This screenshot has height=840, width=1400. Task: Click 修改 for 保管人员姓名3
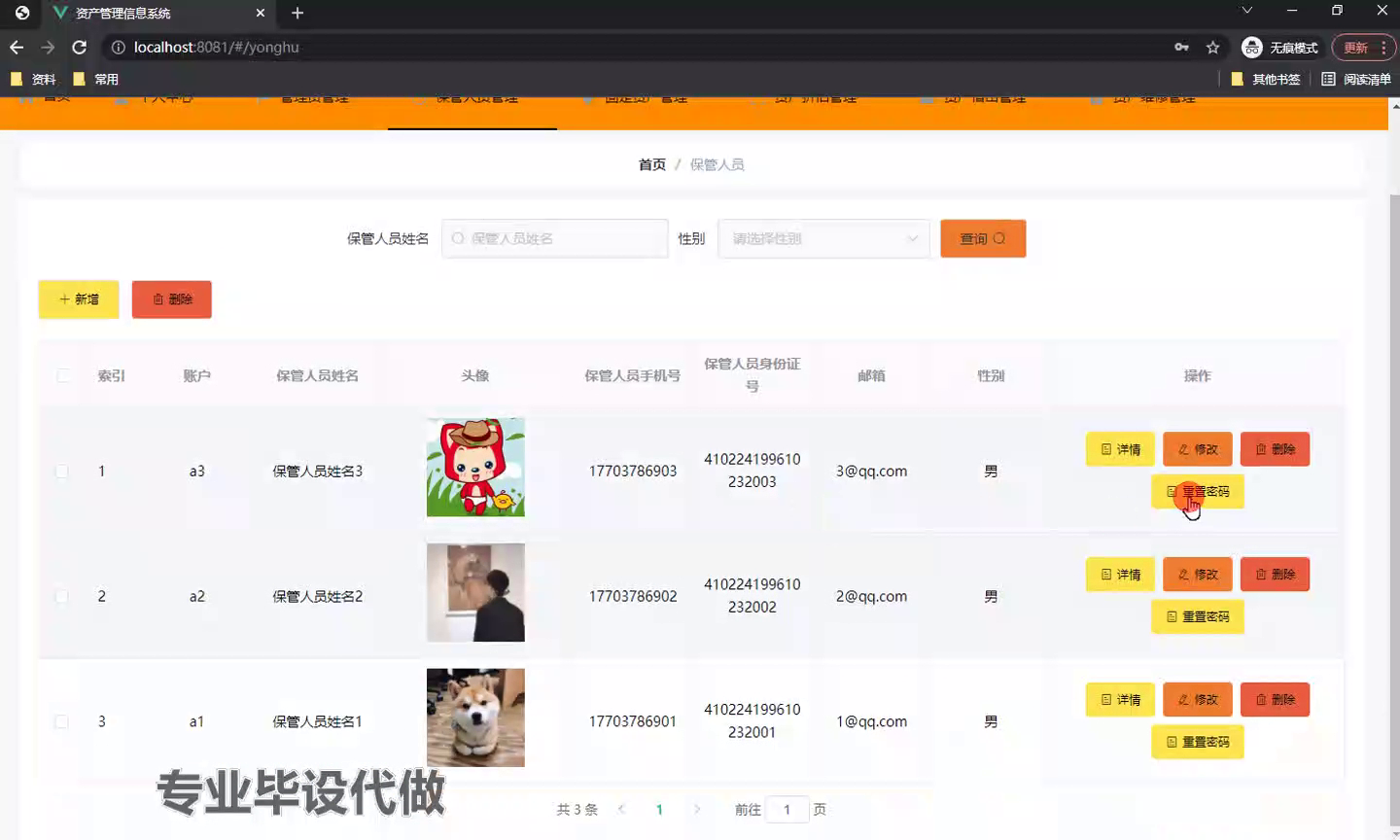point(1198,449)
